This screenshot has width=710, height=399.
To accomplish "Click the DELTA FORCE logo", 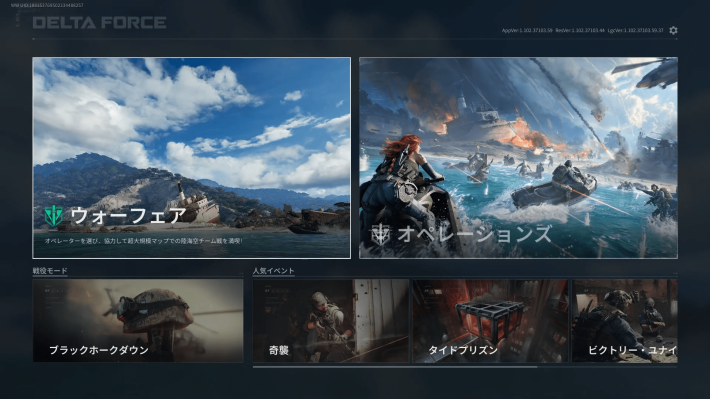I will click(x=100, y=23).
